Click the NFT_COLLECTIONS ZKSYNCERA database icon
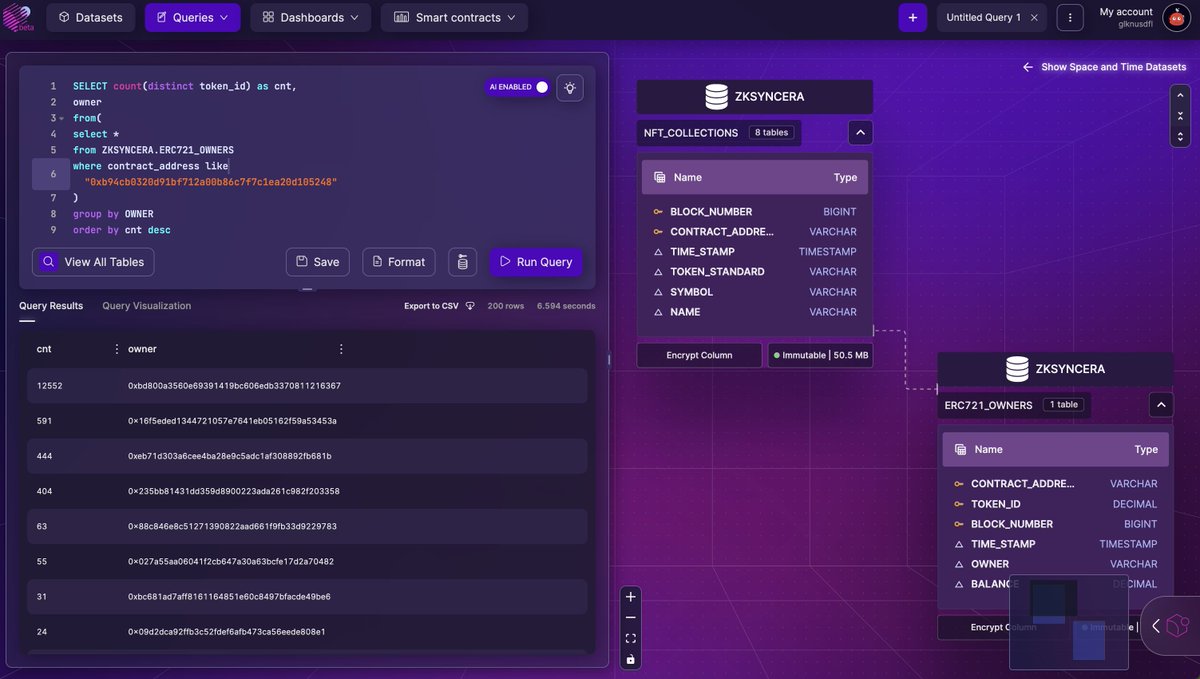The width and height of the screenshot is (1200, 679). (x=716, y=97)
